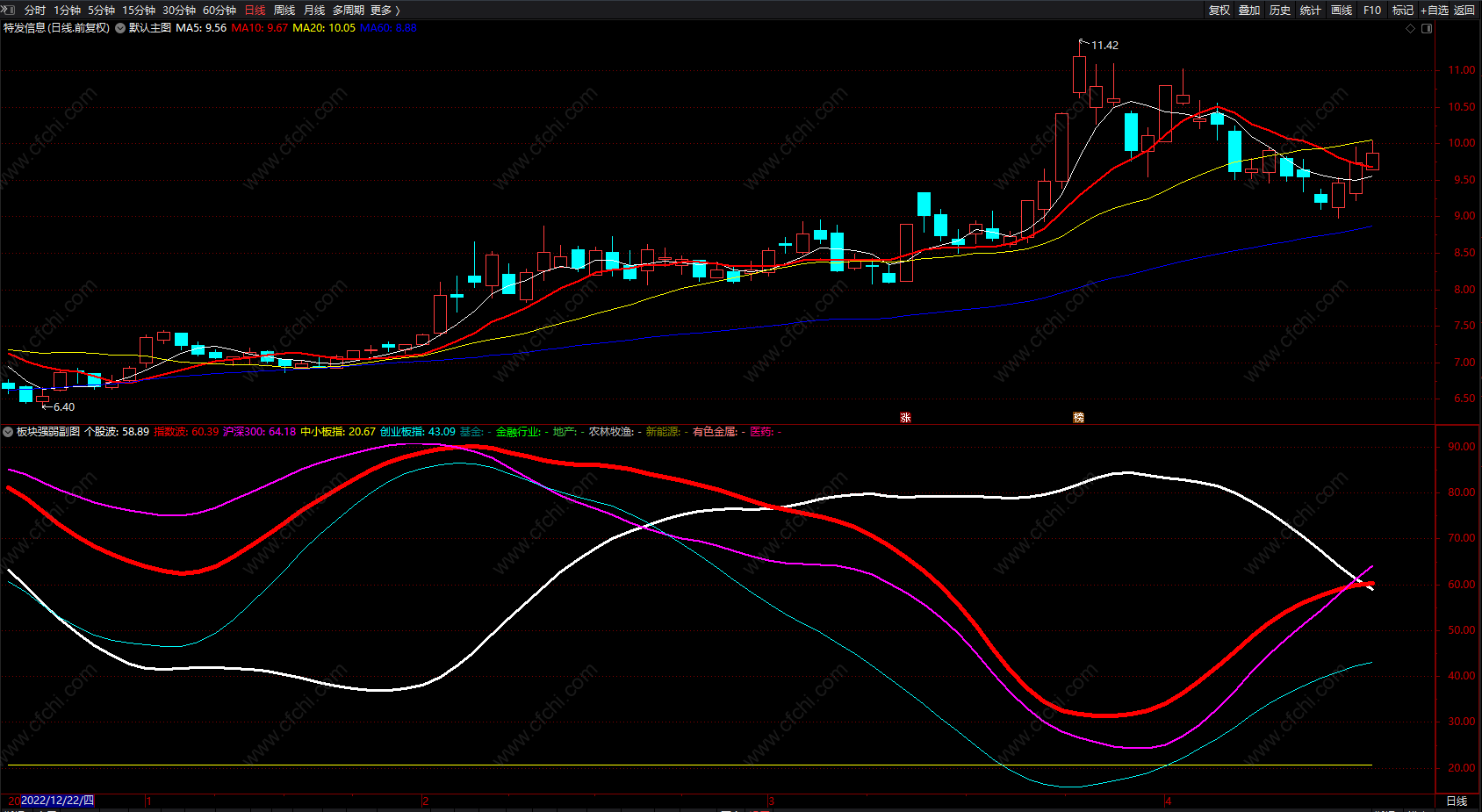The height and width of the screenshot is (812, 1482).
Task: Open the 多周期 multi-period view
Action: pos(349,11)
